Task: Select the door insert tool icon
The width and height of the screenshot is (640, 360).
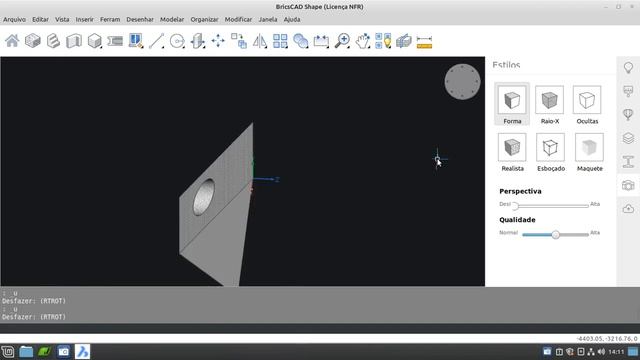Action: click(74, 41)
